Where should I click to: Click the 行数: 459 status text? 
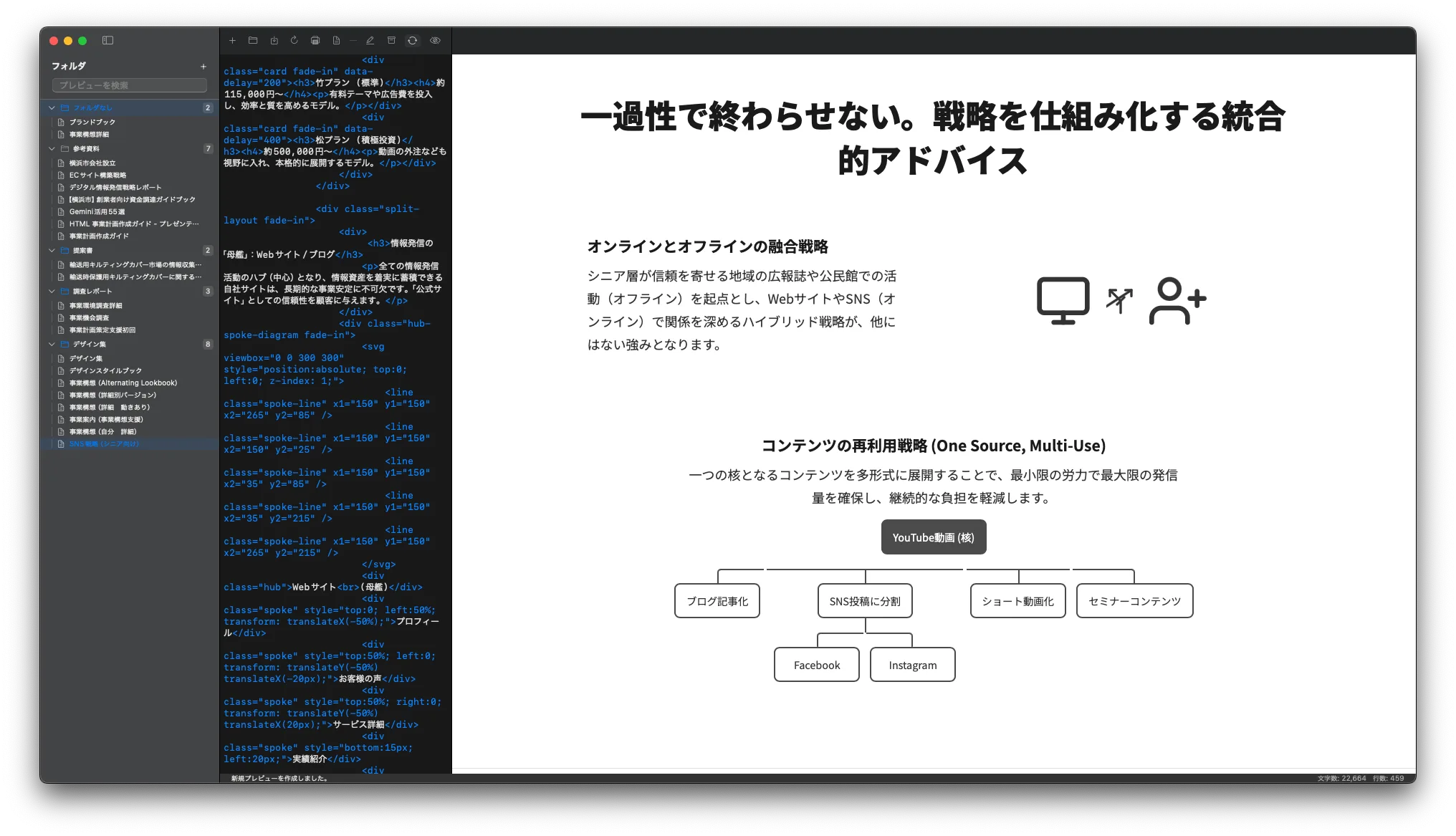(x=1388, y=778)
